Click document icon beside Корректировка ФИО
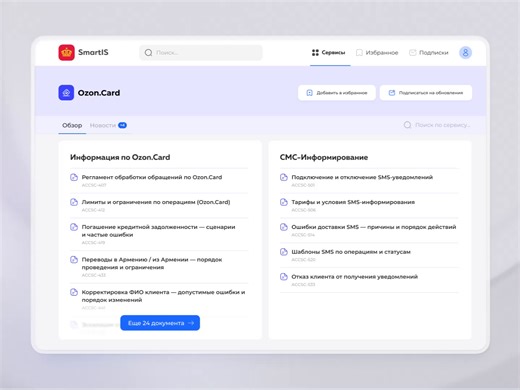Viewport: 520px width, 390px height. (74, 292)
